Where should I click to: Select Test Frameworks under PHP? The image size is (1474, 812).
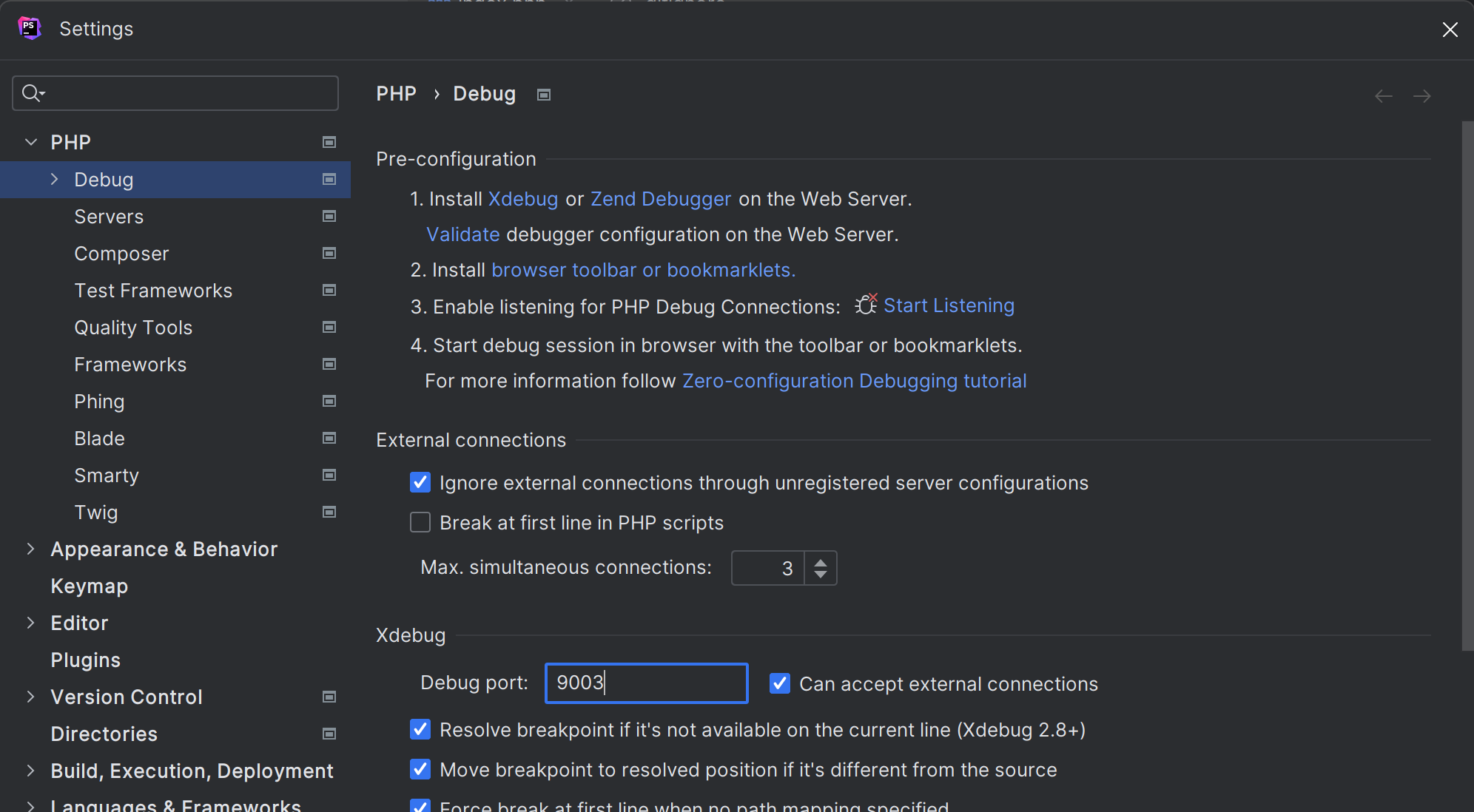(x=153, y=290)
